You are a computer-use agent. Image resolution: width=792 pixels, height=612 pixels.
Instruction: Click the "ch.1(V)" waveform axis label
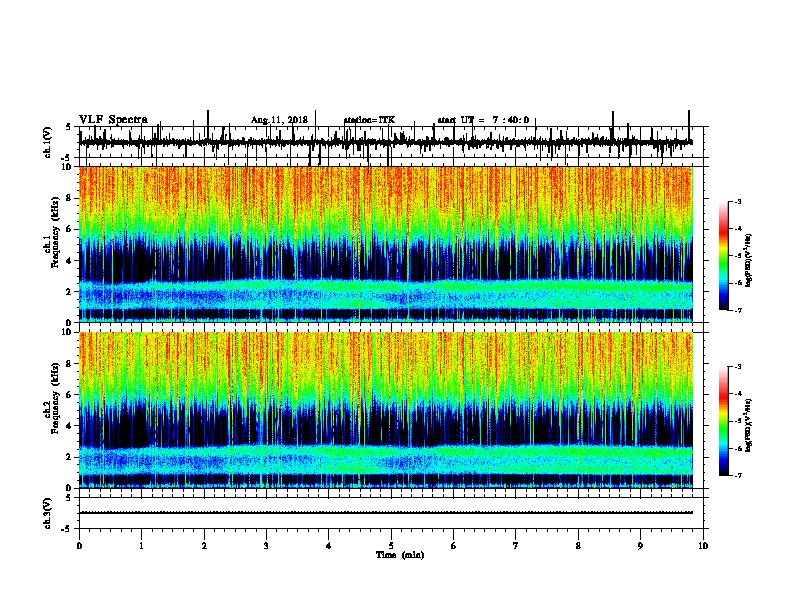[x=48, y=142]
